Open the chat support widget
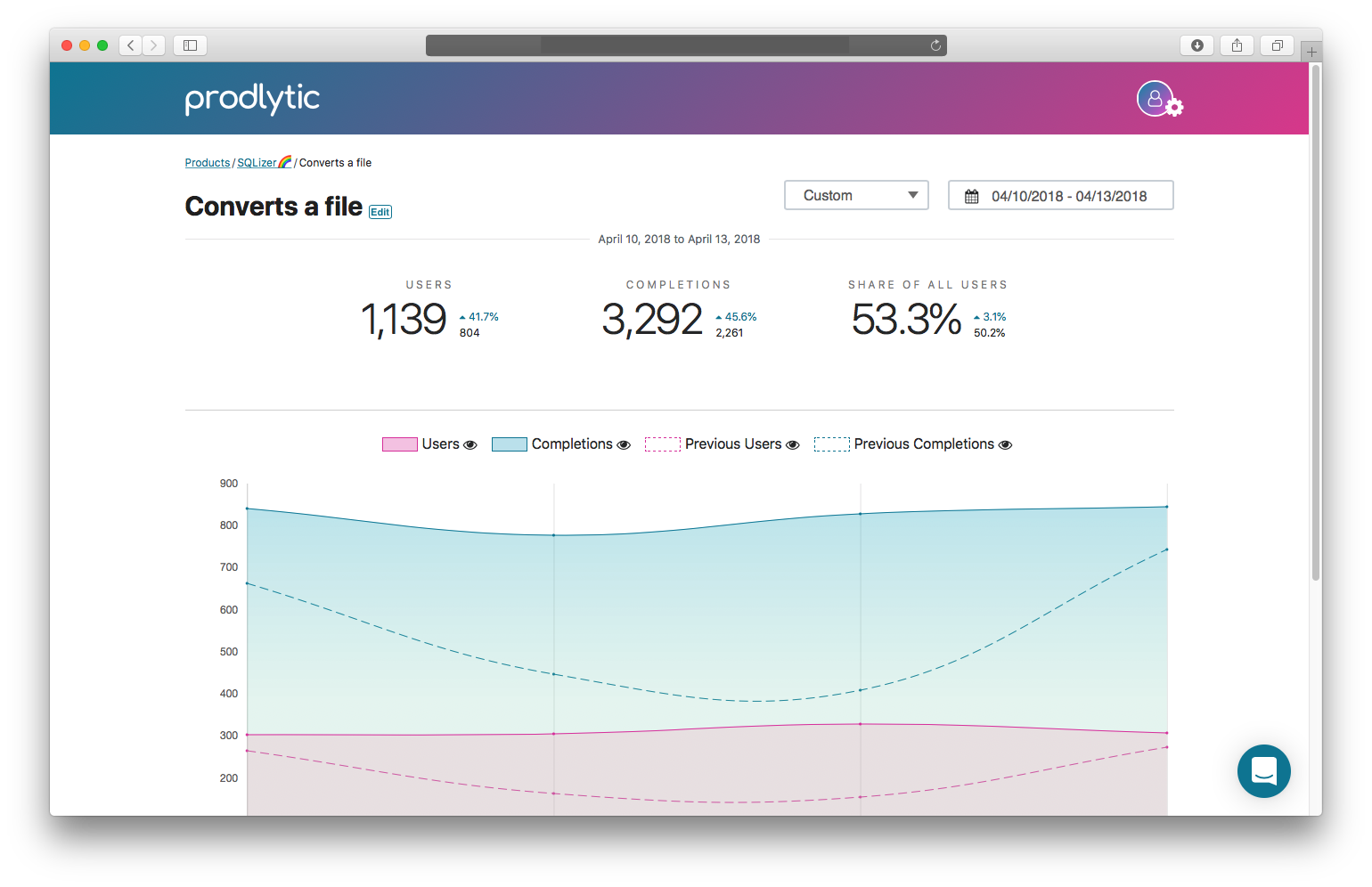1372x887 pixels. pyautogui.click(x=1263, y=770)
